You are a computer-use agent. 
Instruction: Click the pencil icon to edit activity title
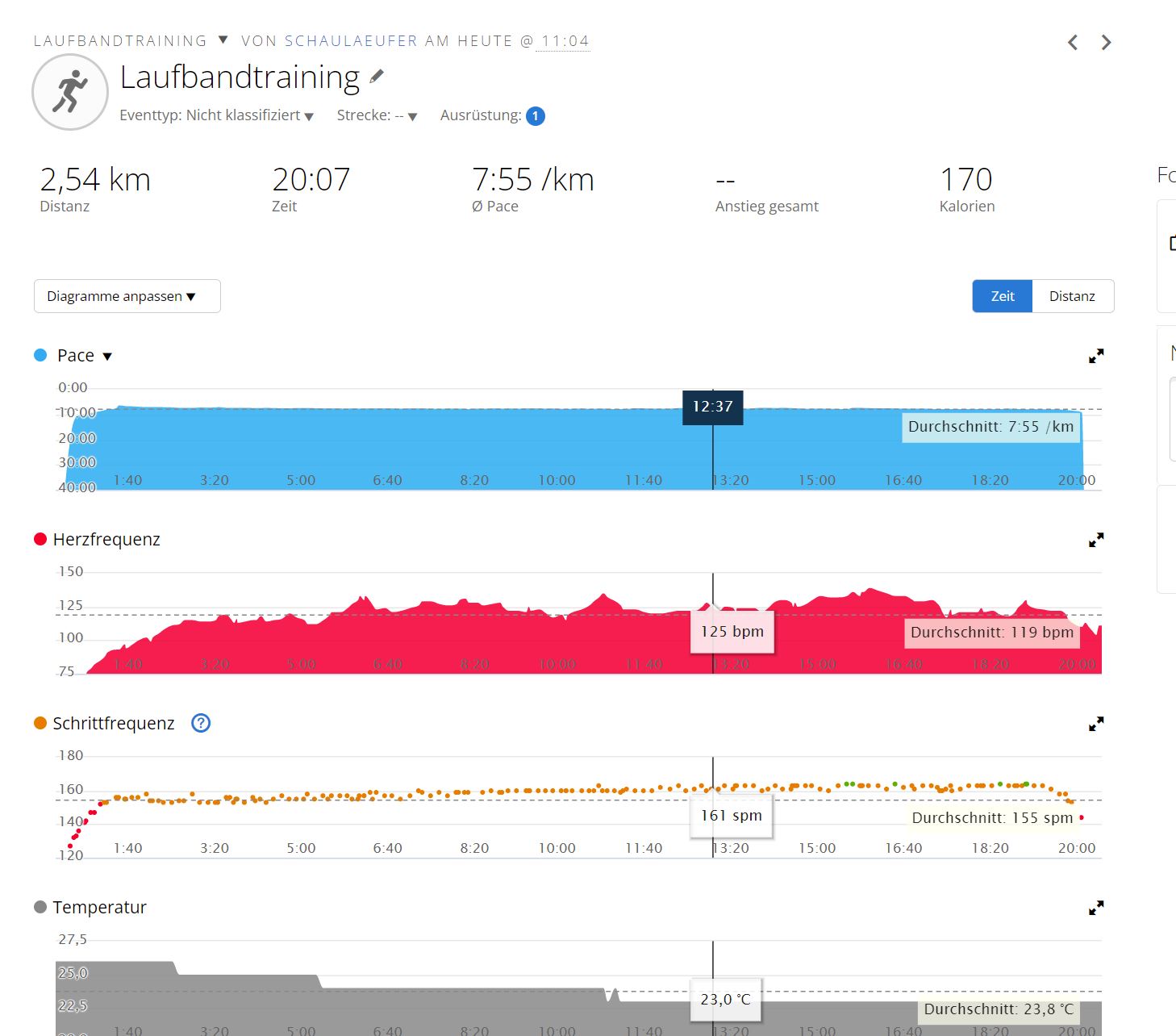pyautogui.click(x=377, y=77)
